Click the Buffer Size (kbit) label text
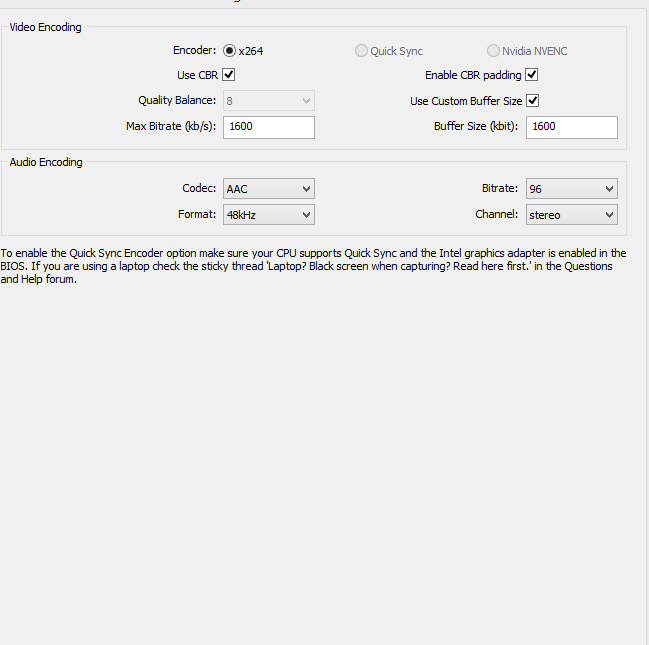Screen dimensions: 649x645 pyautogui.click(x=476, y=126)
